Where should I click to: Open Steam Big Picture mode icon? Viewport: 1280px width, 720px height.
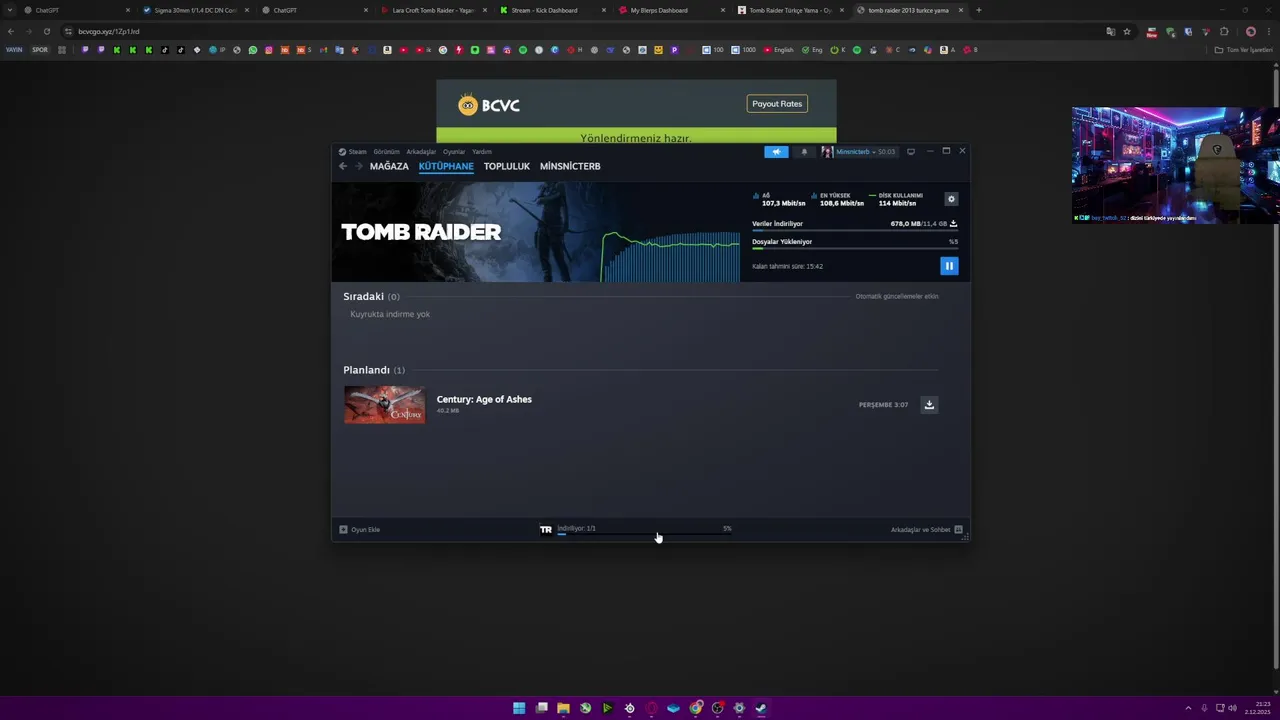(910, 152)
